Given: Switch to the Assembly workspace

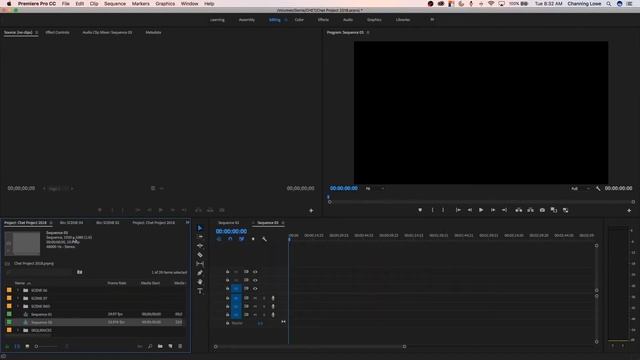Looking at the screenshot, I should coord(247,20).
